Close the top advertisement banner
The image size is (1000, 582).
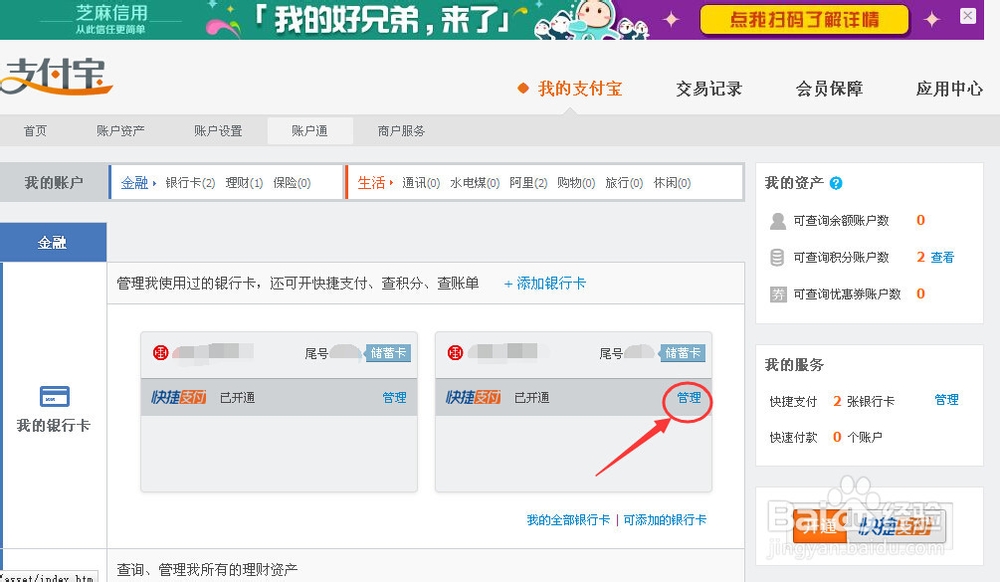[x=967, y=16]
